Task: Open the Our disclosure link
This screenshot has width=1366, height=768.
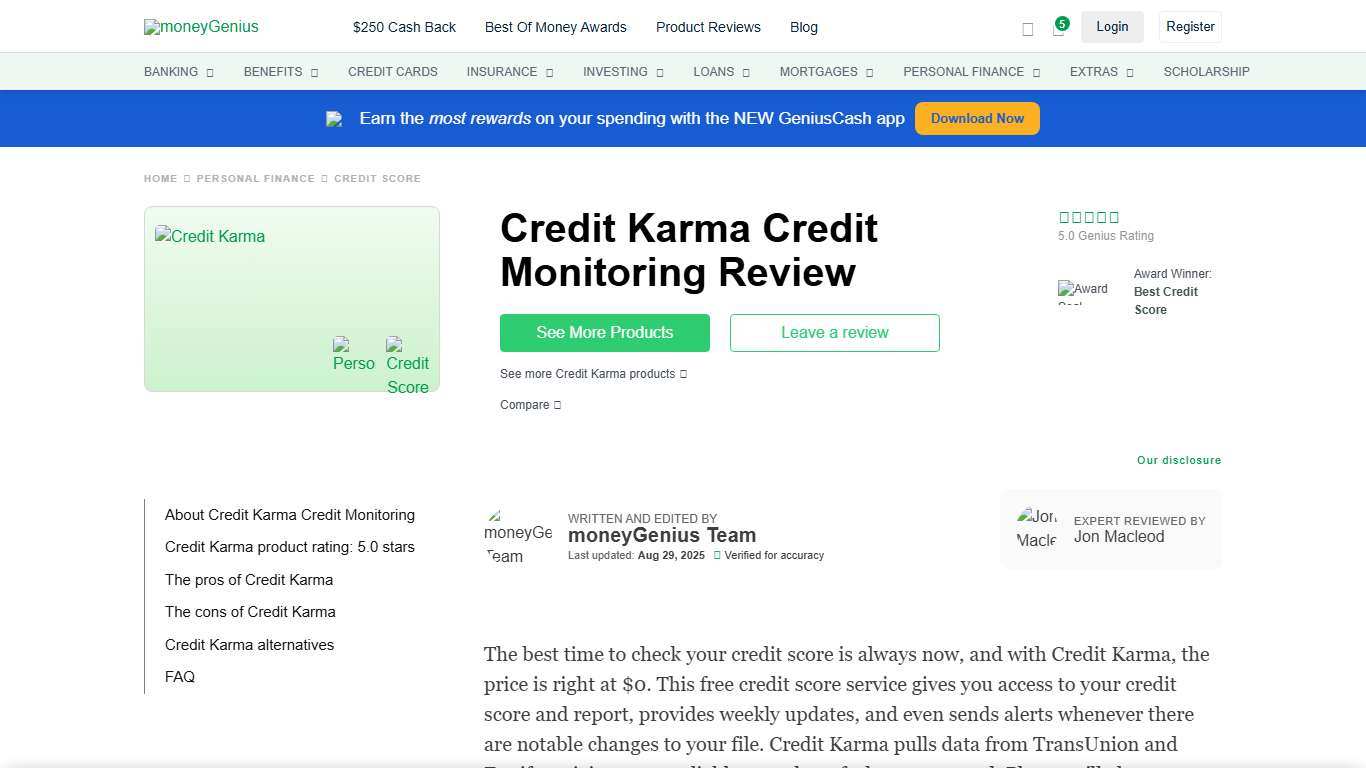Action: 1179,460
